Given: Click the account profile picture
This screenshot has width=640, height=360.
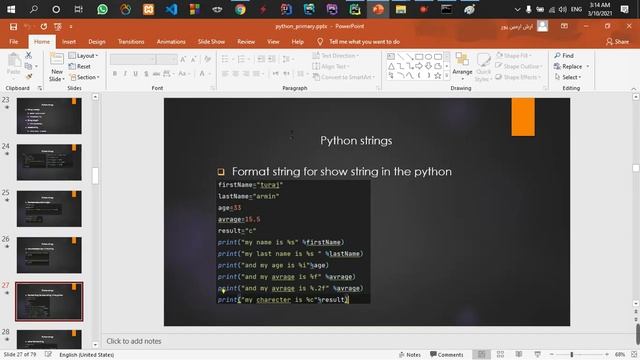Looking at the screenshot, I should pos(542,26).
